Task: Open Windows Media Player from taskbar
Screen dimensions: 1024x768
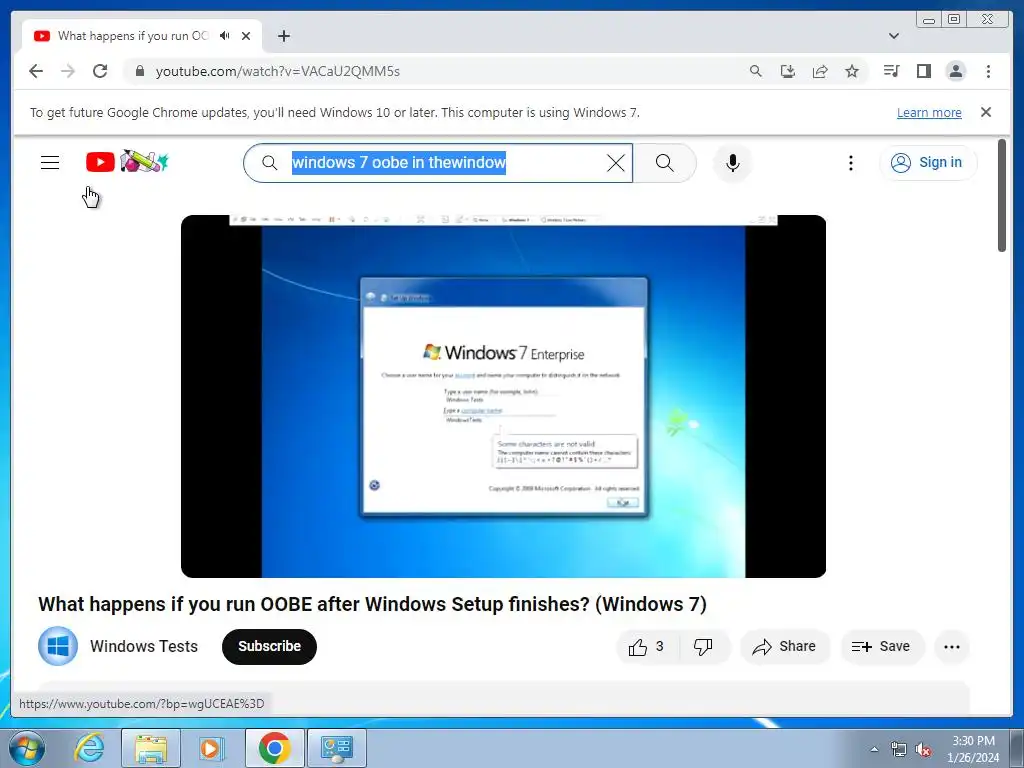Action: click(x=212, y=748)
